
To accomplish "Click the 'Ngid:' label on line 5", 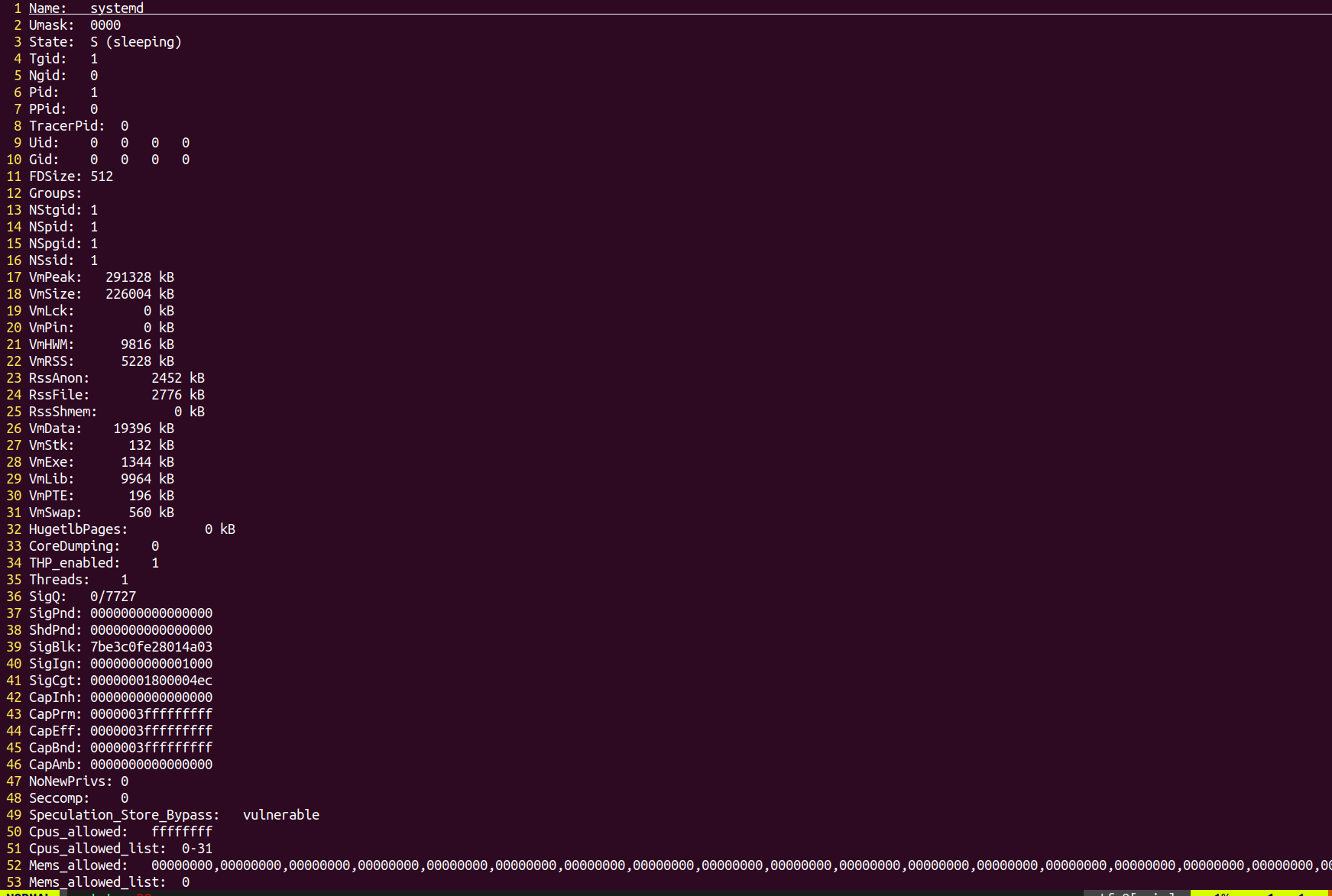I will click(48, 76).
